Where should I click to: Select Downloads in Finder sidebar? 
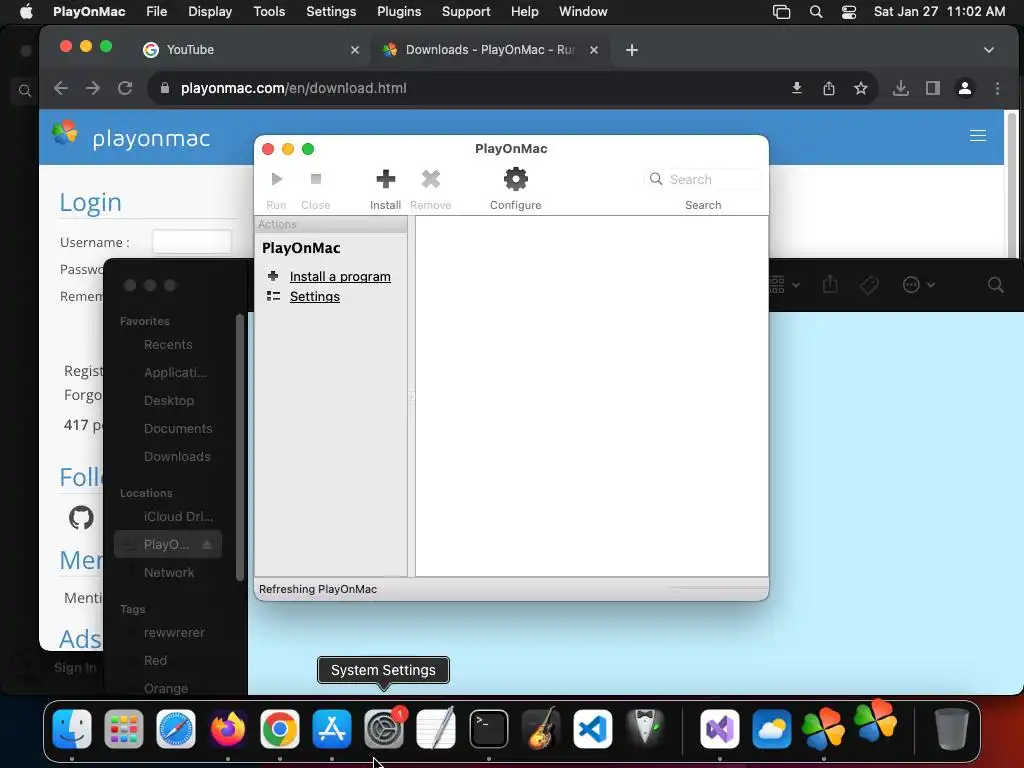point(177,456)
